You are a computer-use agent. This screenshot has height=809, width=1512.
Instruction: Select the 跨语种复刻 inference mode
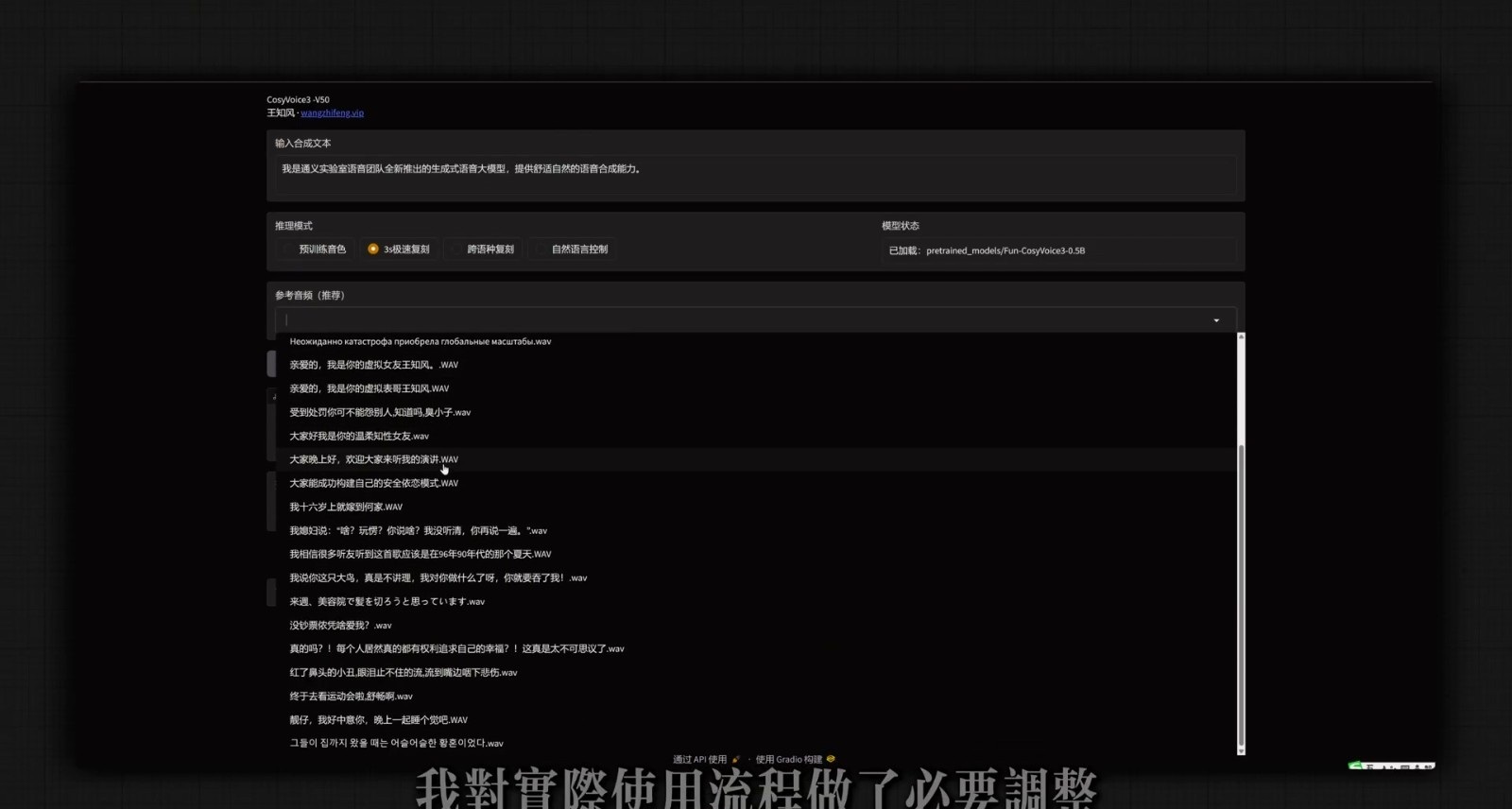[x=483, y=250]
